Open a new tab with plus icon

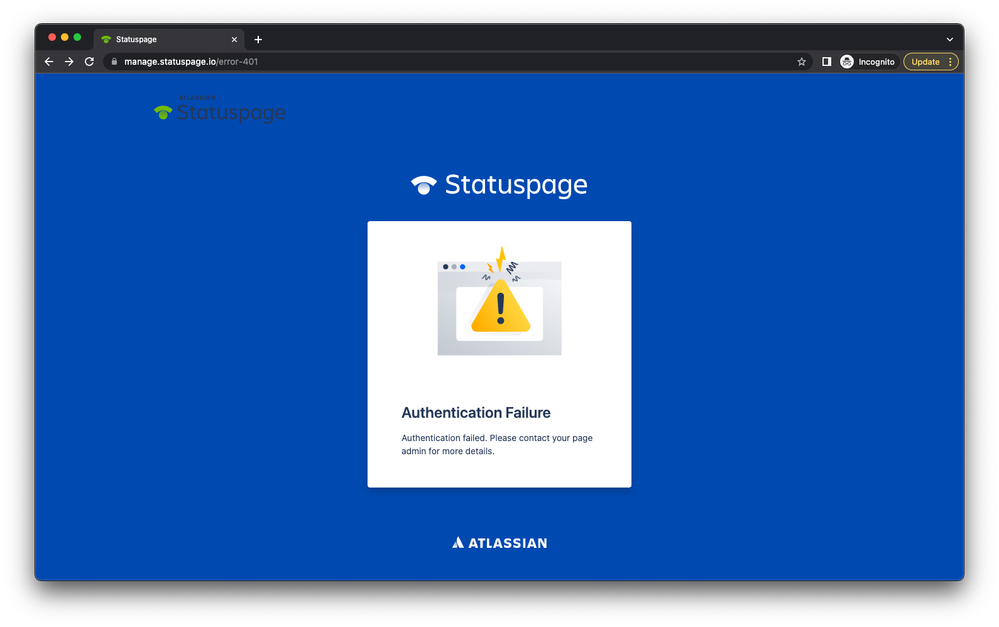click(258, 40)
